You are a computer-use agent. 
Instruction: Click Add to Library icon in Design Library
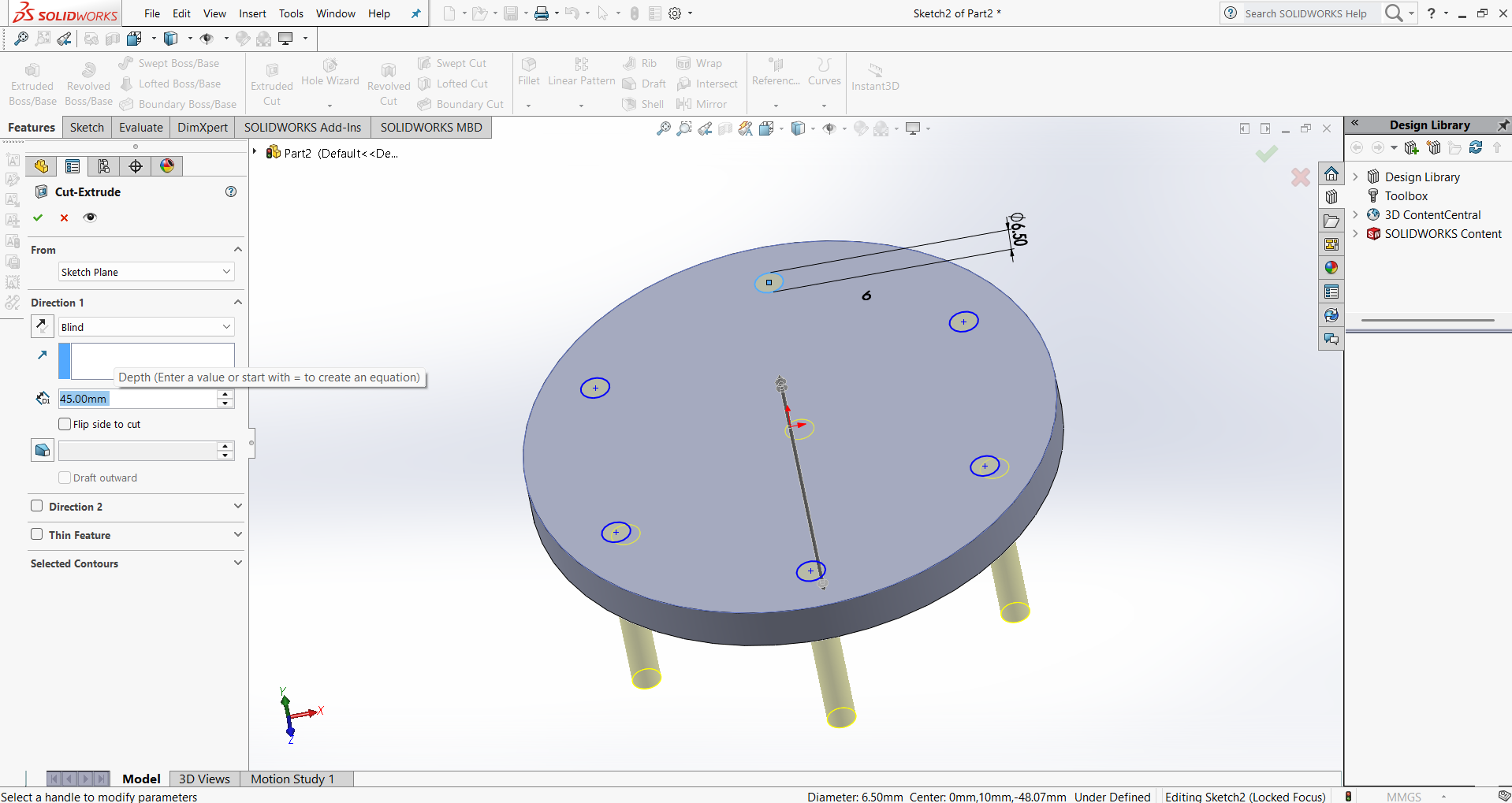(x=1412, y=147)
